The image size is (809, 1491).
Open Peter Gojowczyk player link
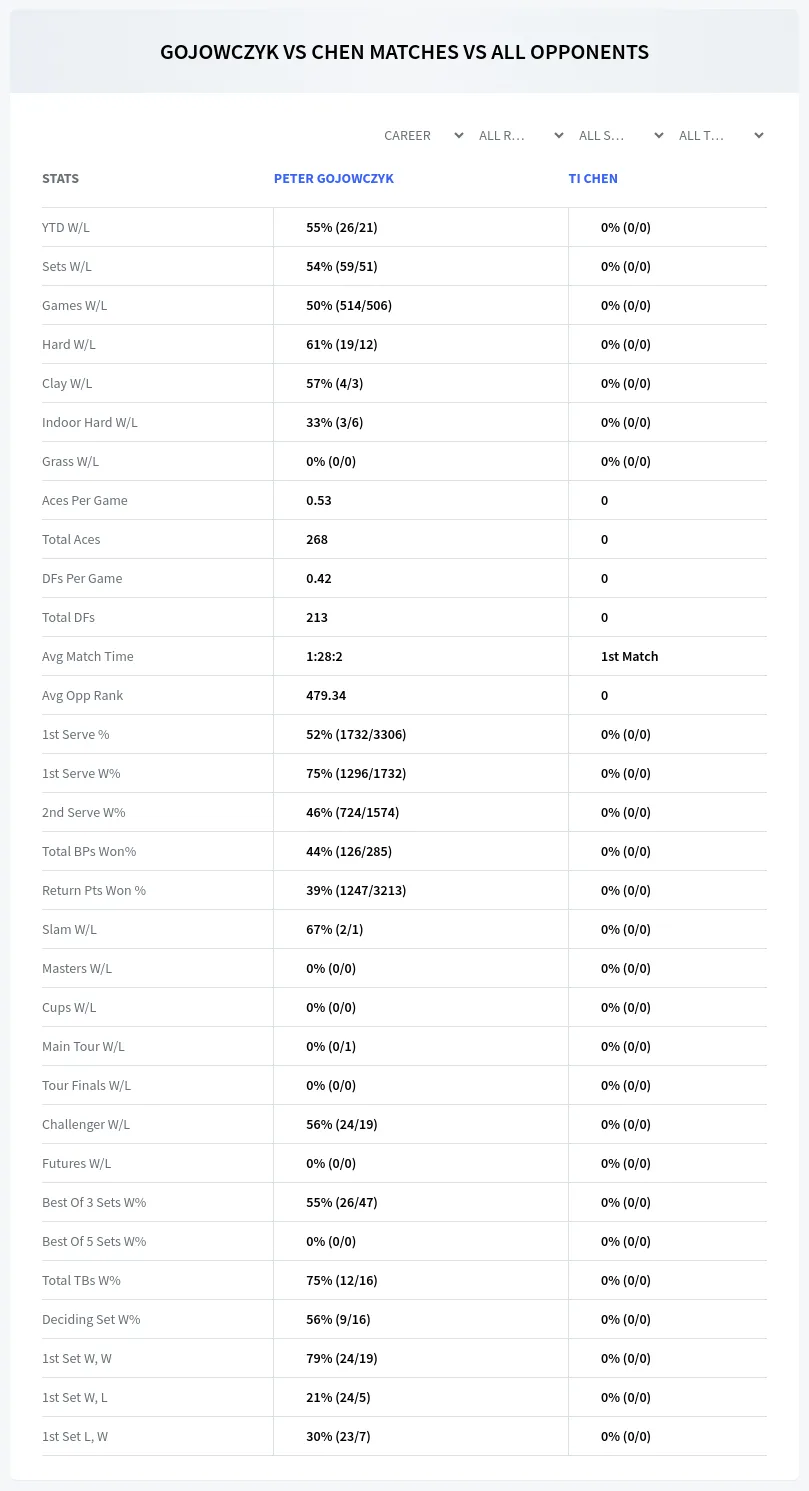coord(334,178)
